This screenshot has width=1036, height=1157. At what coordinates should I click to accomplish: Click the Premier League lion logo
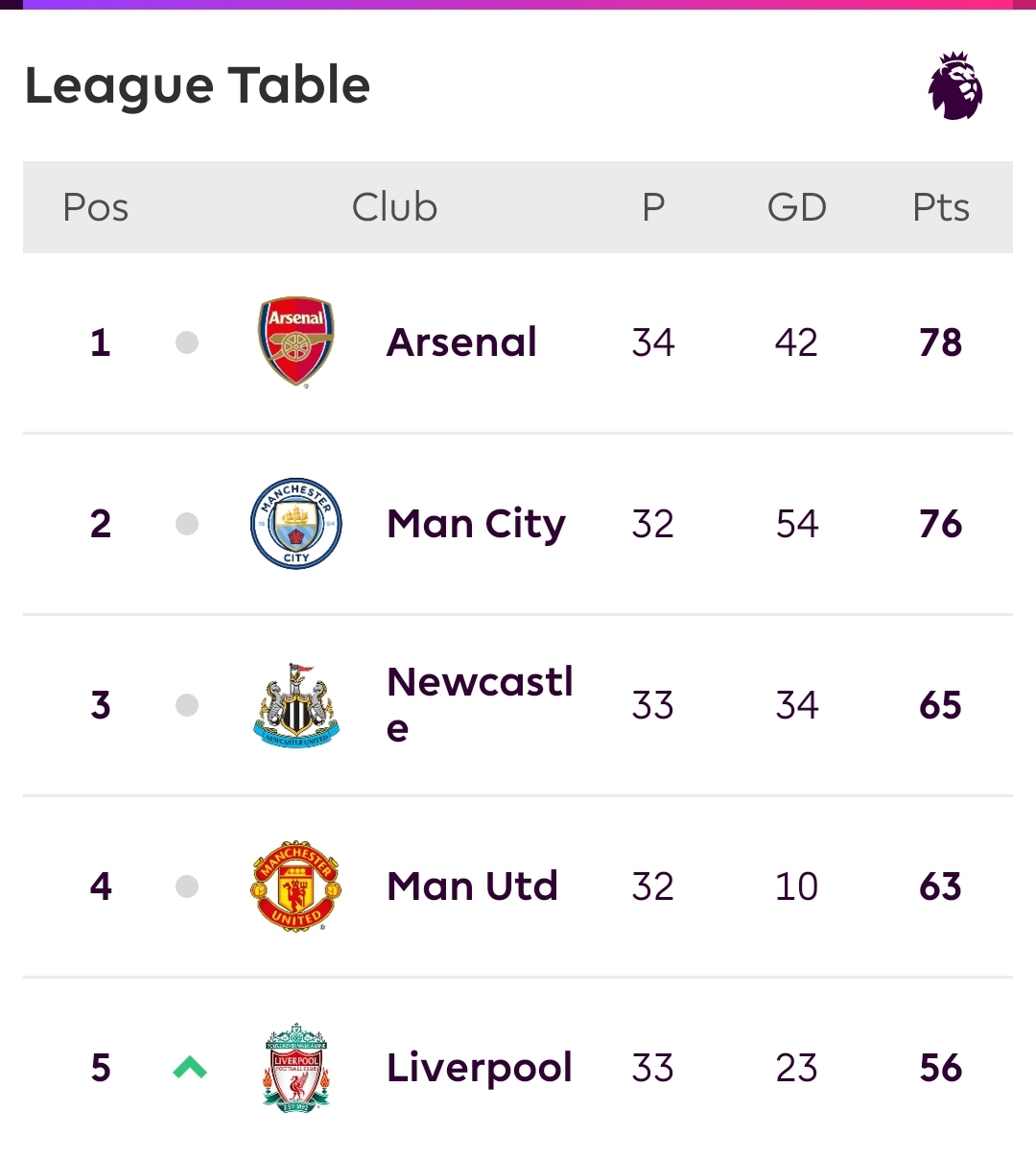955,86
